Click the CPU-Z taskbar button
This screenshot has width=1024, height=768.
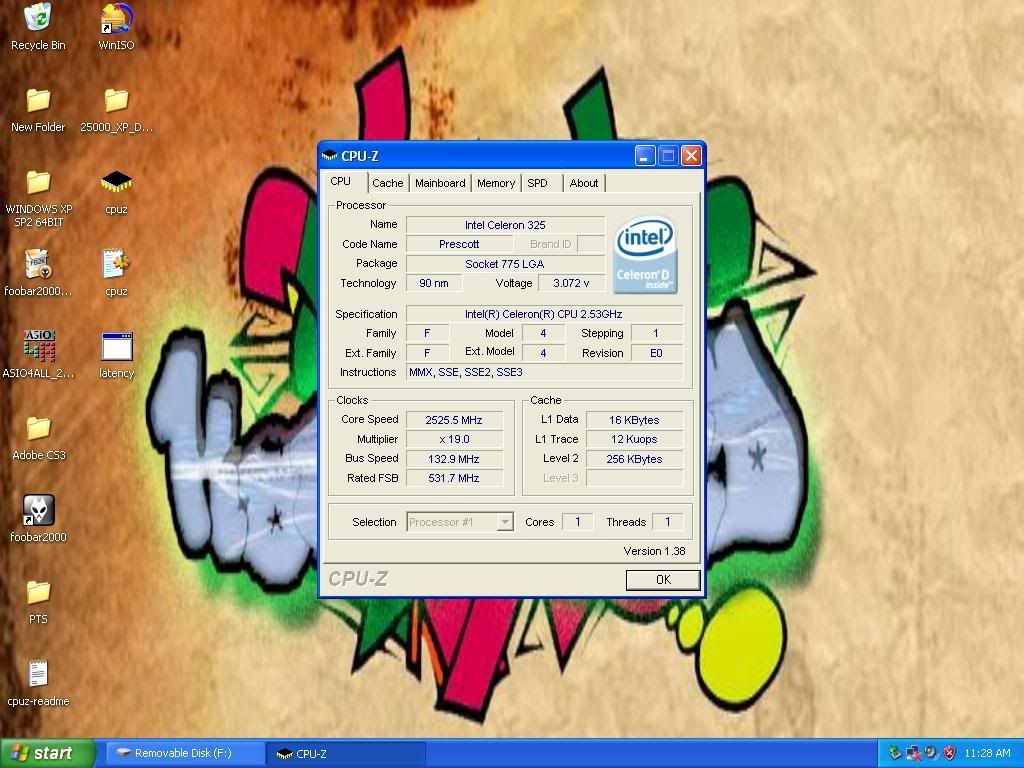pyautogui.click(x=346, y=754)
